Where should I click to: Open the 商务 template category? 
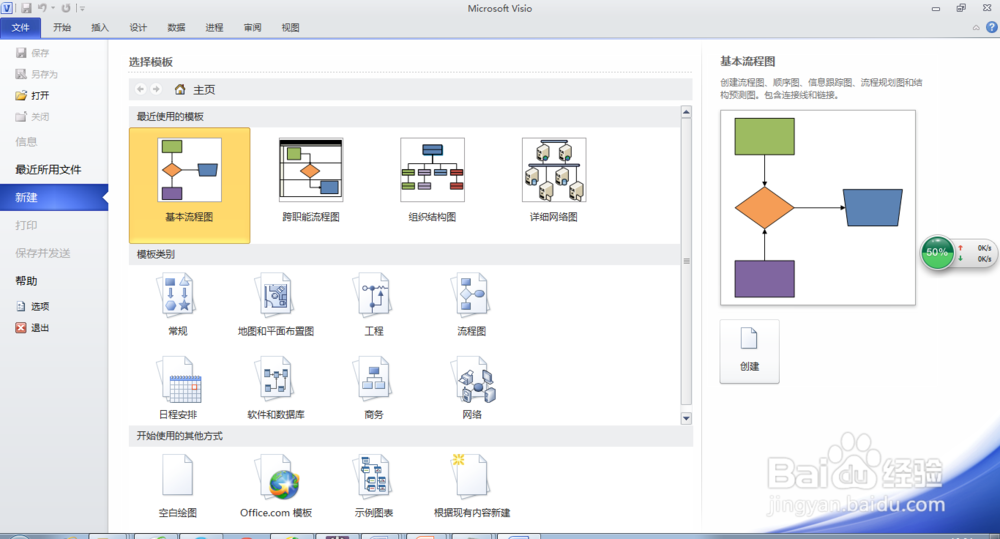coord(374,388)
